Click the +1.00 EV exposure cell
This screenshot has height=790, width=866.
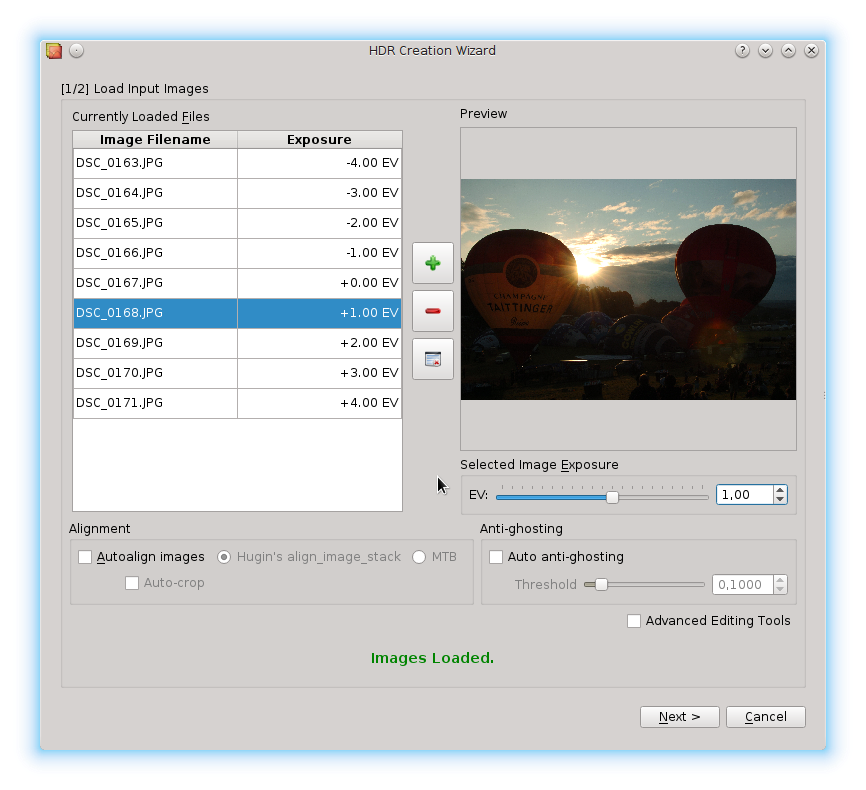(320, 313)
